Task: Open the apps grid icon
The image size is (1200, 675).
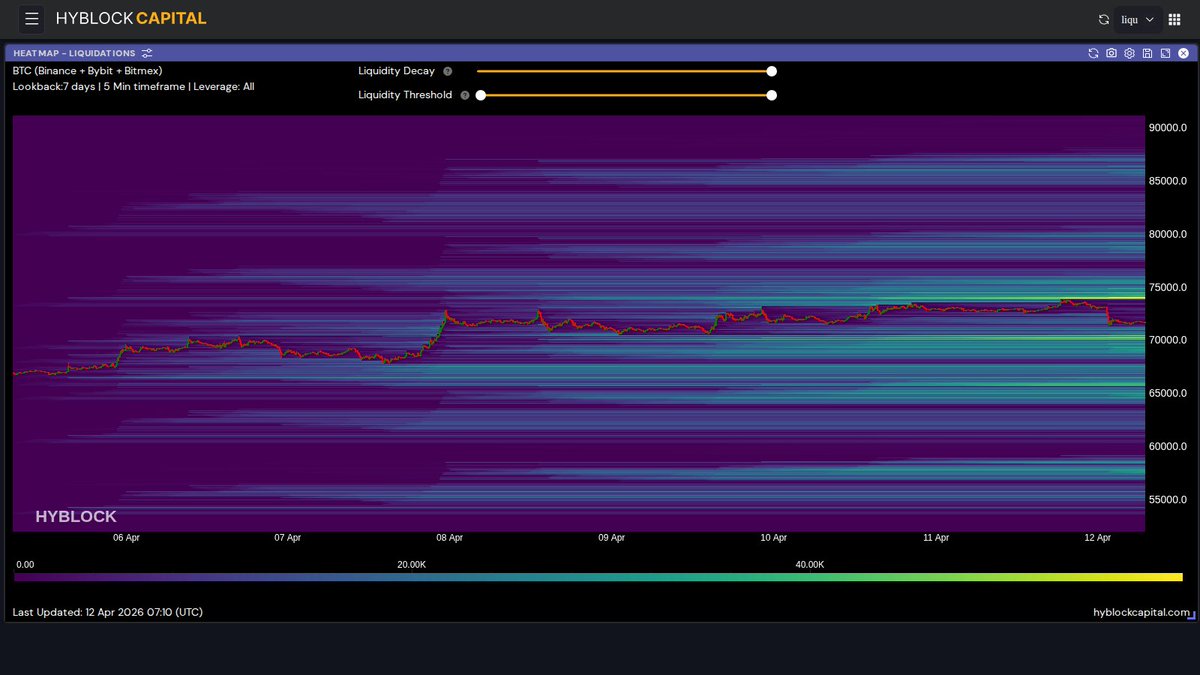Action: pyautogui.click(x=1174, y=19)
